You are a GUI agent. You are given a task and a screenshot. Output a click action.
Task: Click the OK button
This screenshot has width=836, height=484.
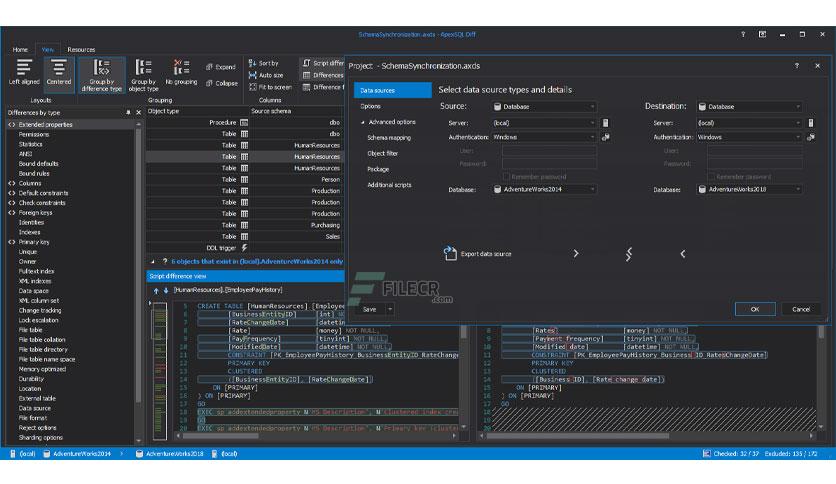point(755,309)
